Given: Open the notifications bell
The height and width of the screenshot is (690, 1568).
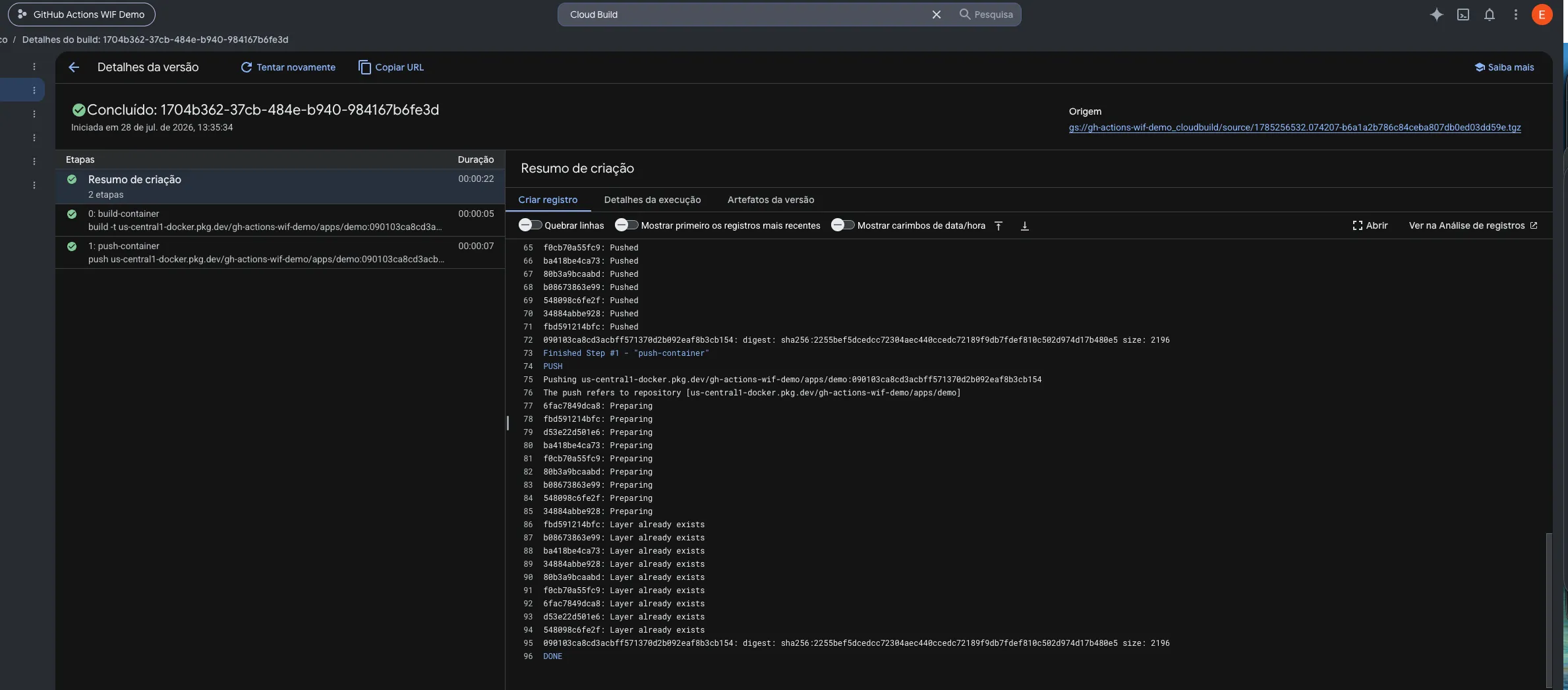Looking at the screenshot, I should (x=1489, y=14).
